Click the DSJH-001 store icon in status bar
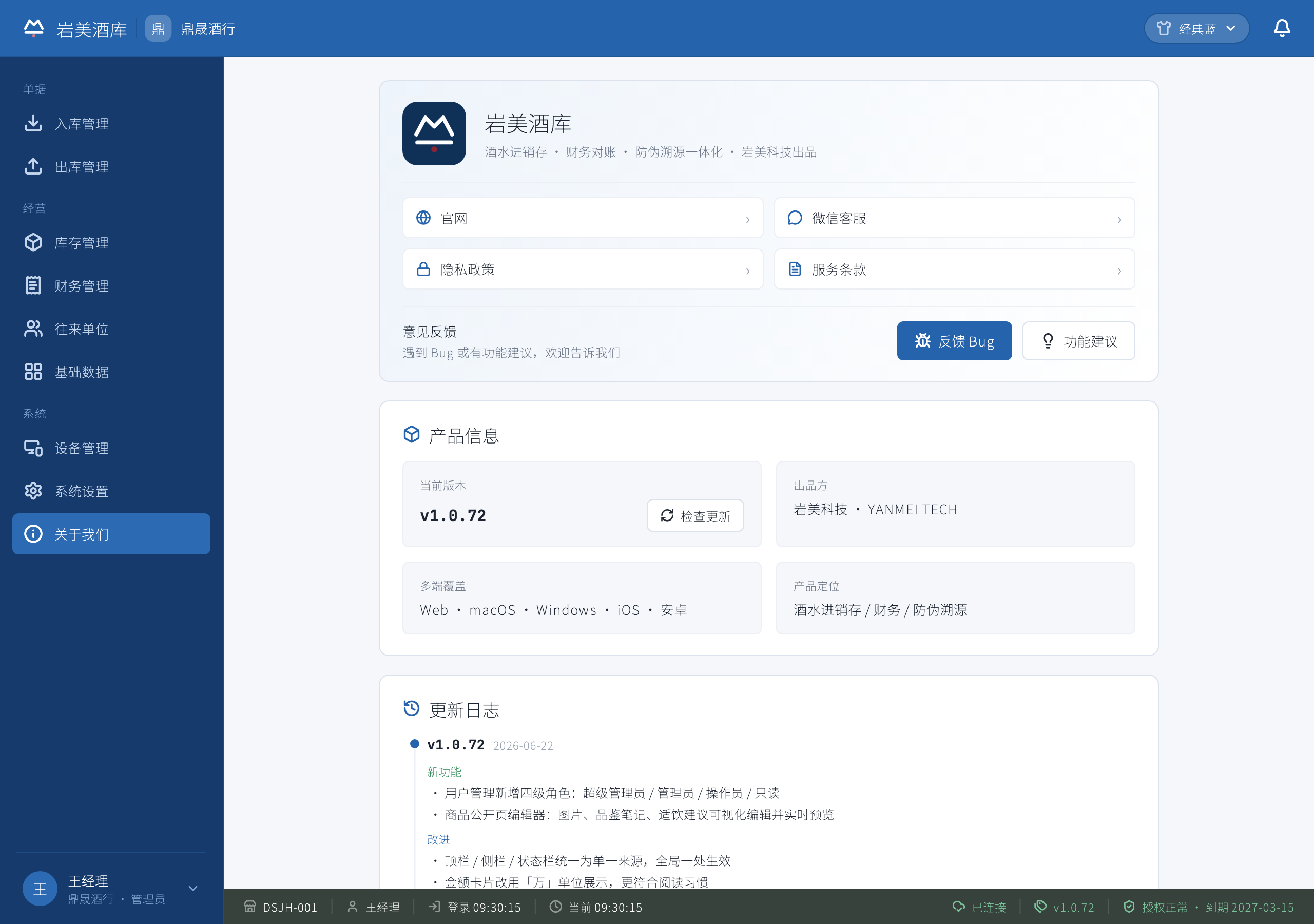 click(x=250, y=907)
